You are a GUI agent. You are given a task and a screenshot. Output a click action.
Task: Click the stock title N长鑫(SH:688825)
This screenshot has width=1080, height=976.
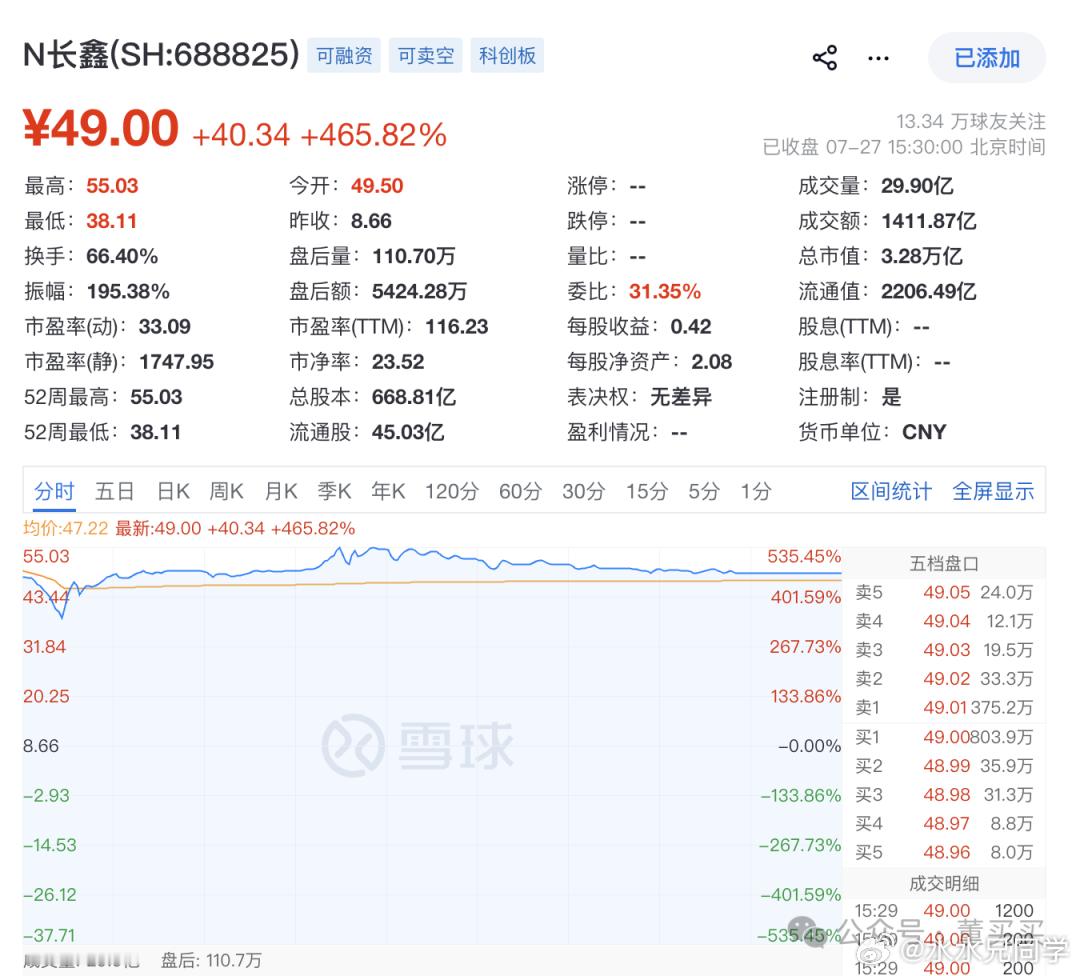click(161, 54)
